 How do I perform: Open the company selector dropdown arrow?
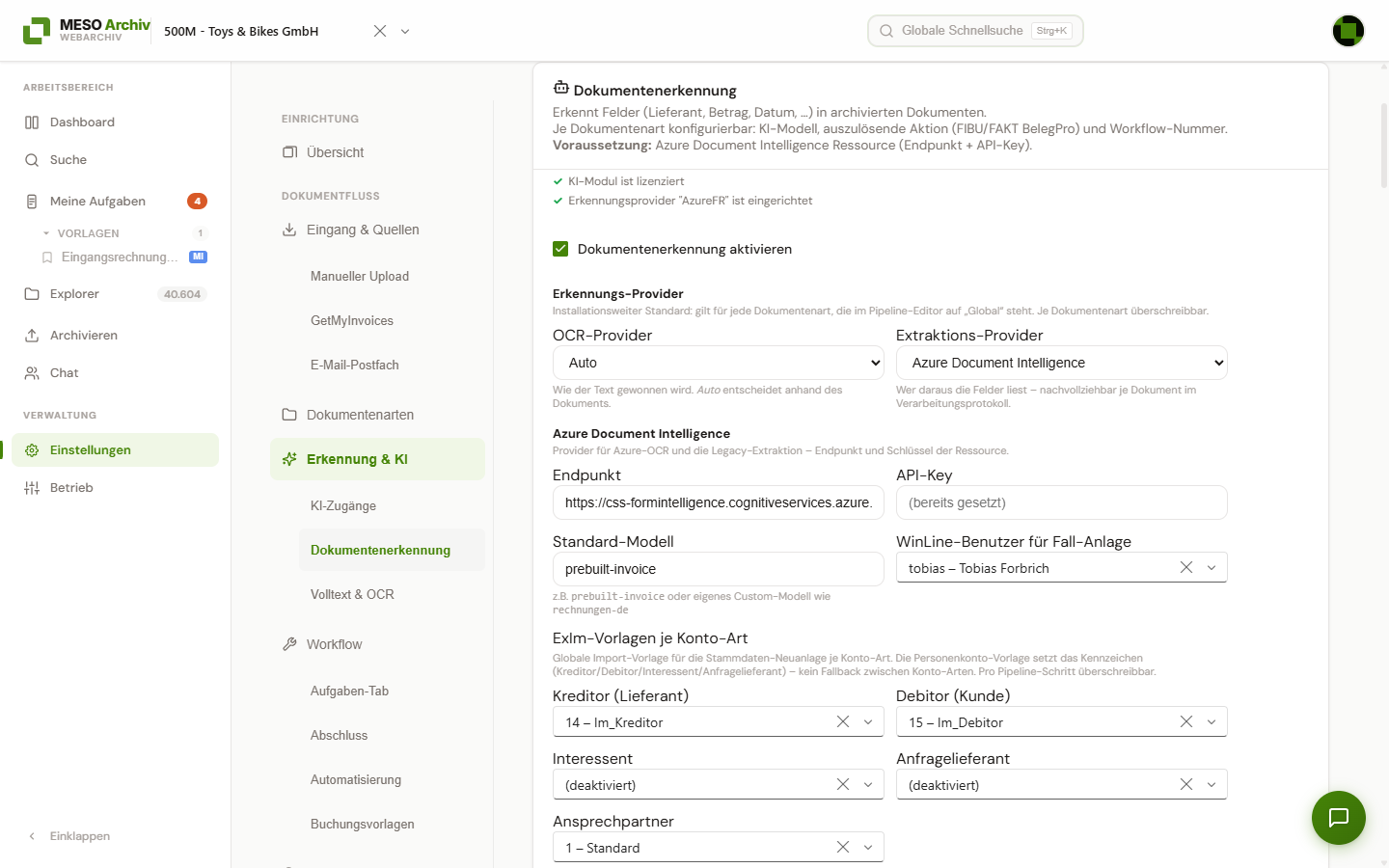(x=405, y=31)
